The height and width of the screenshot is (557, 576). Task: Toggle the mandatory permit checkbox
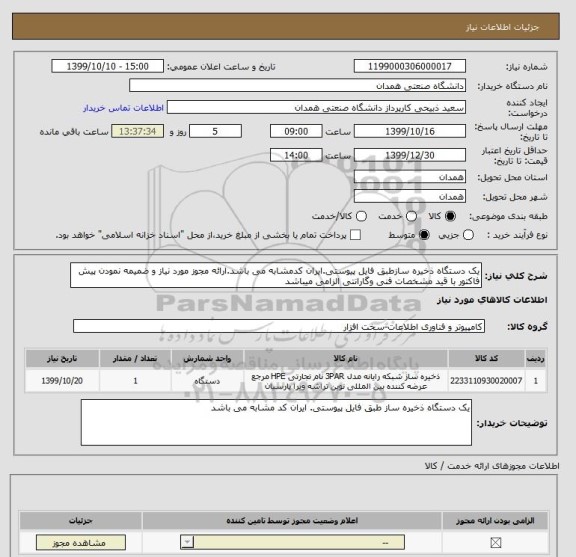coord(496,542)
